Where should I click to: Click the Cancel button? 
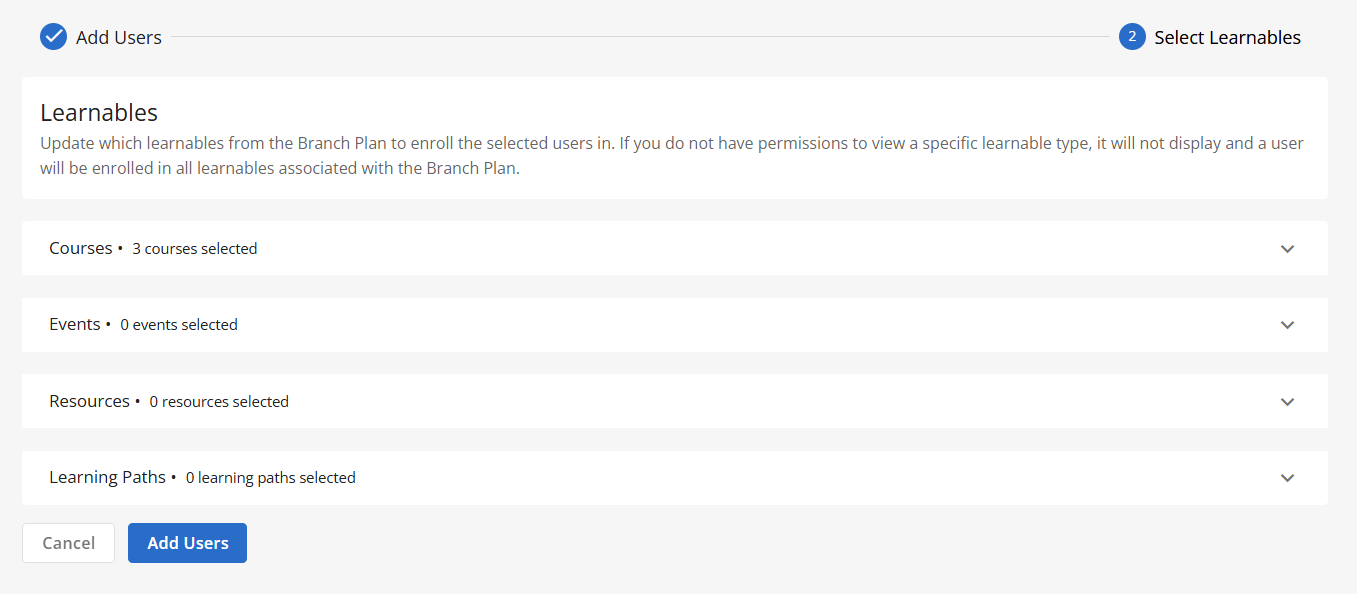coord(68,543)
